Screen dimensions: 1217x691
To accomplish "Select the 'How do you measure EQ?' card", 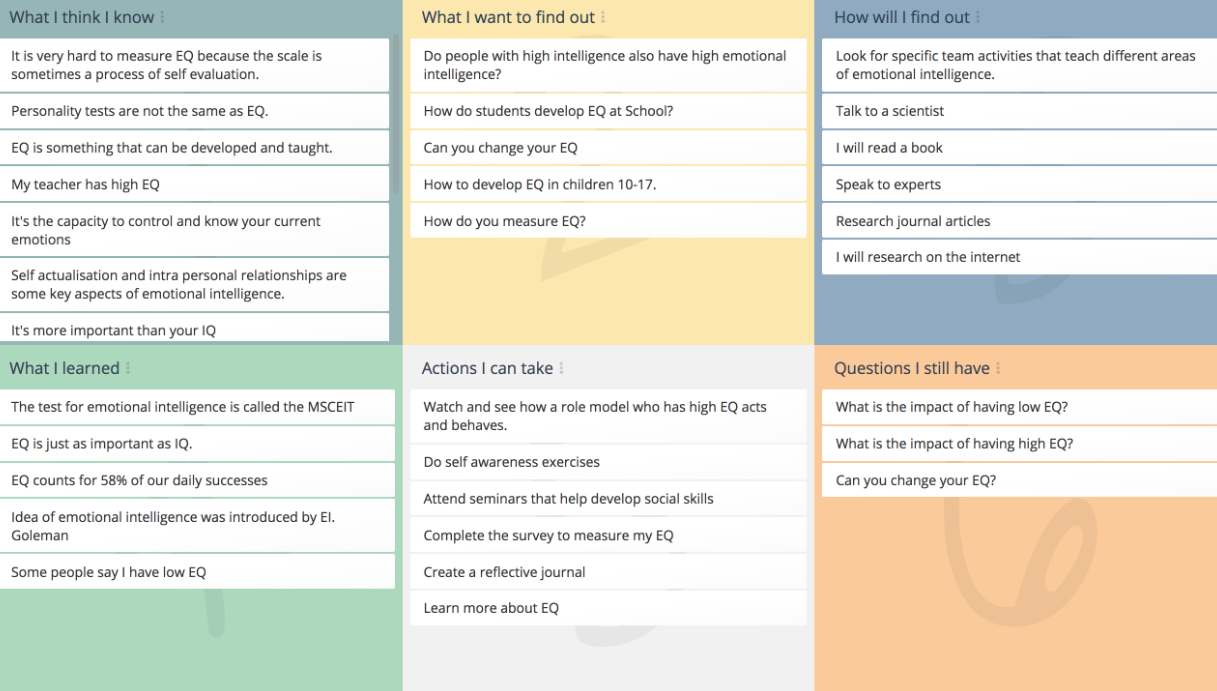I will click(x=607, y=221).
